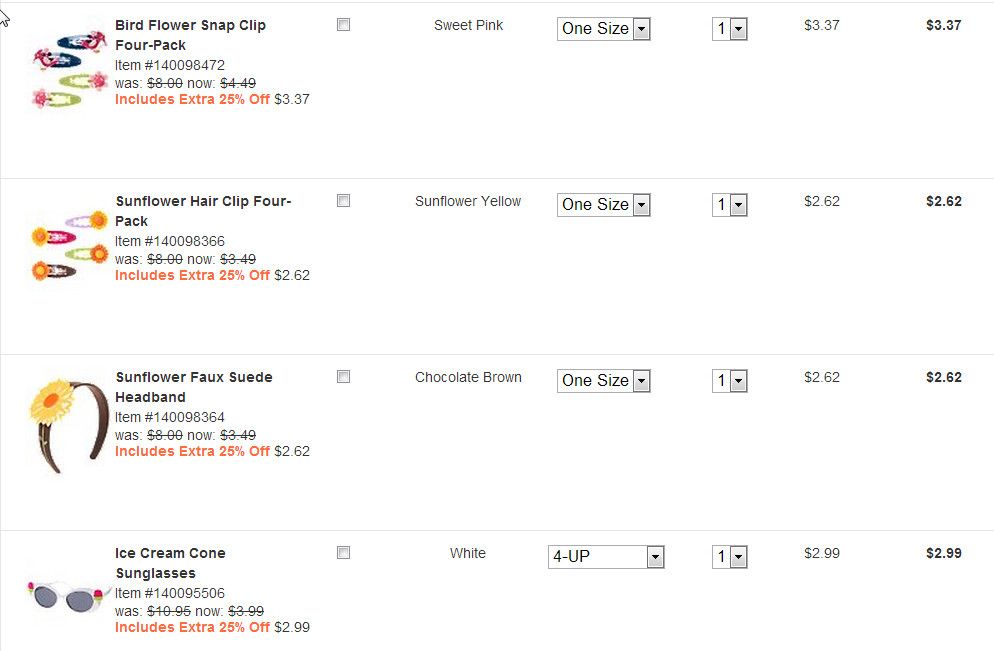This screenshot has width=994, height=651.
Task: Open the 4-UP size dropdown
Action: (606, 557)
